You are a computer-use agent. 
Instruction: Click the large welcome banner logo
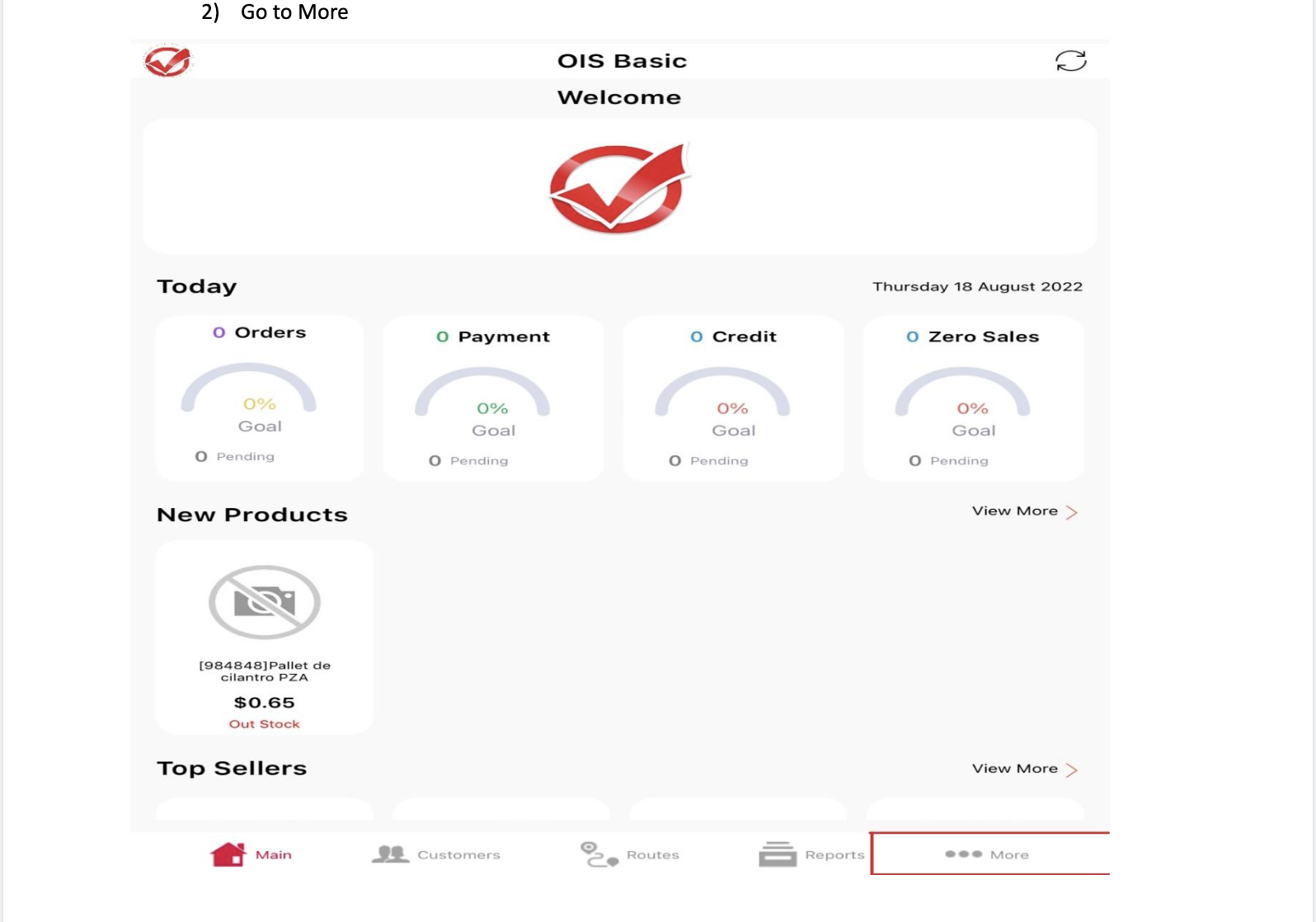619,188
